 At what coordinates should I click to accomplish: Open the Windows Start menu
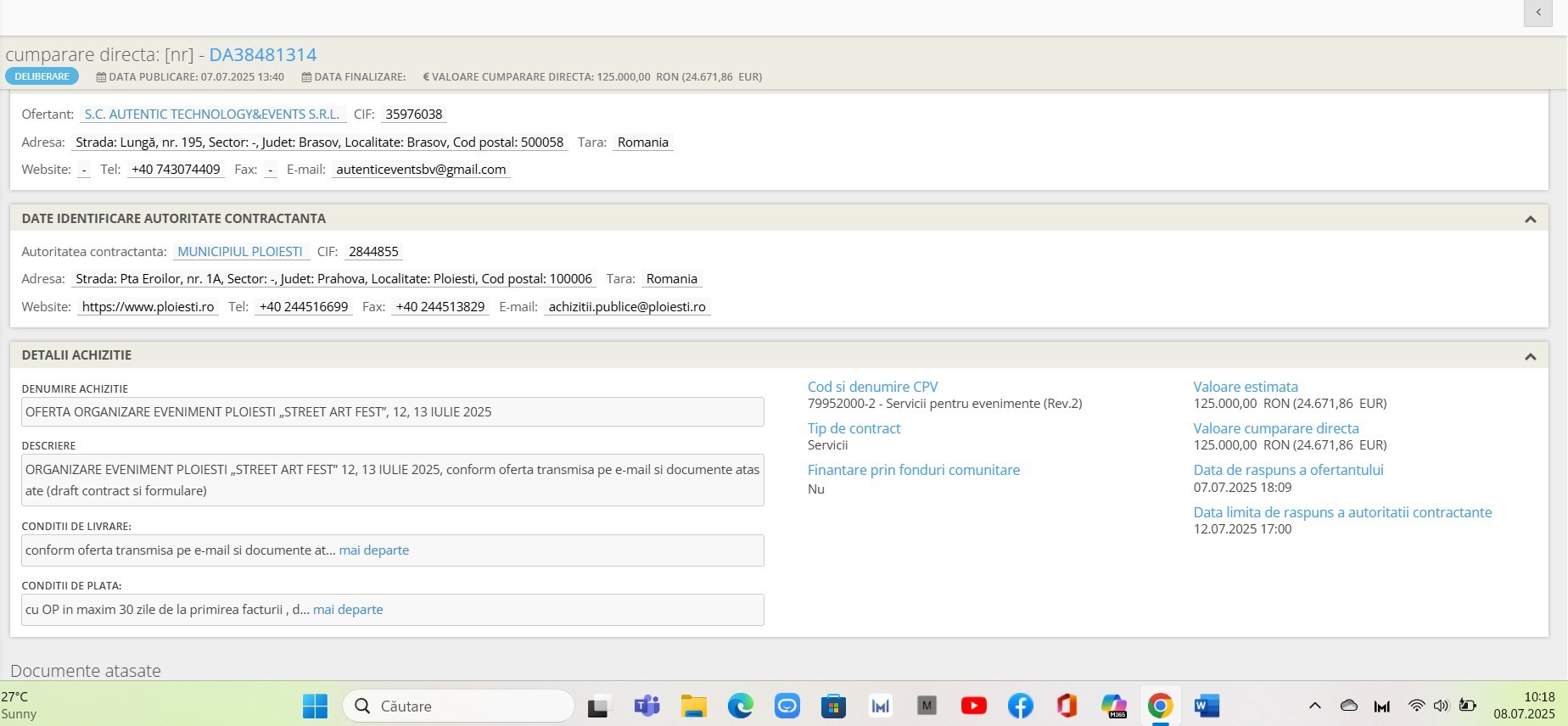point(315,706)
